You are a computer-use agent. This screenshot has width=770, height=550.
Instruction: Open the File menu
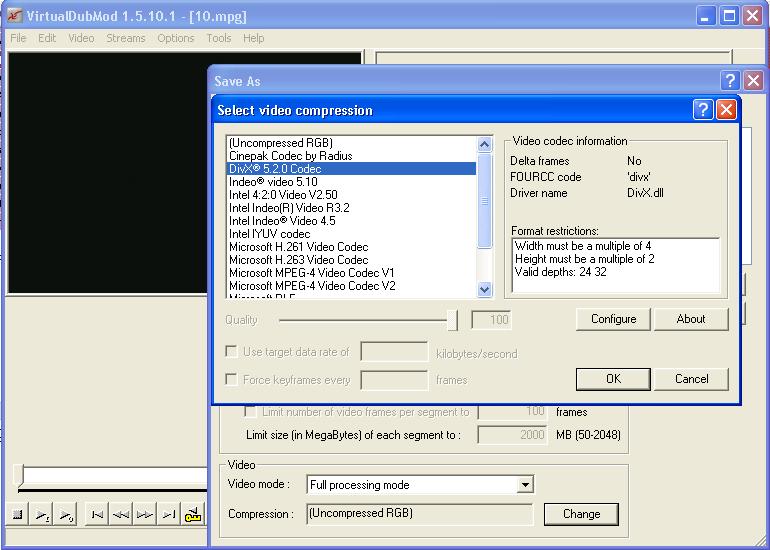[x=18, y=38]
